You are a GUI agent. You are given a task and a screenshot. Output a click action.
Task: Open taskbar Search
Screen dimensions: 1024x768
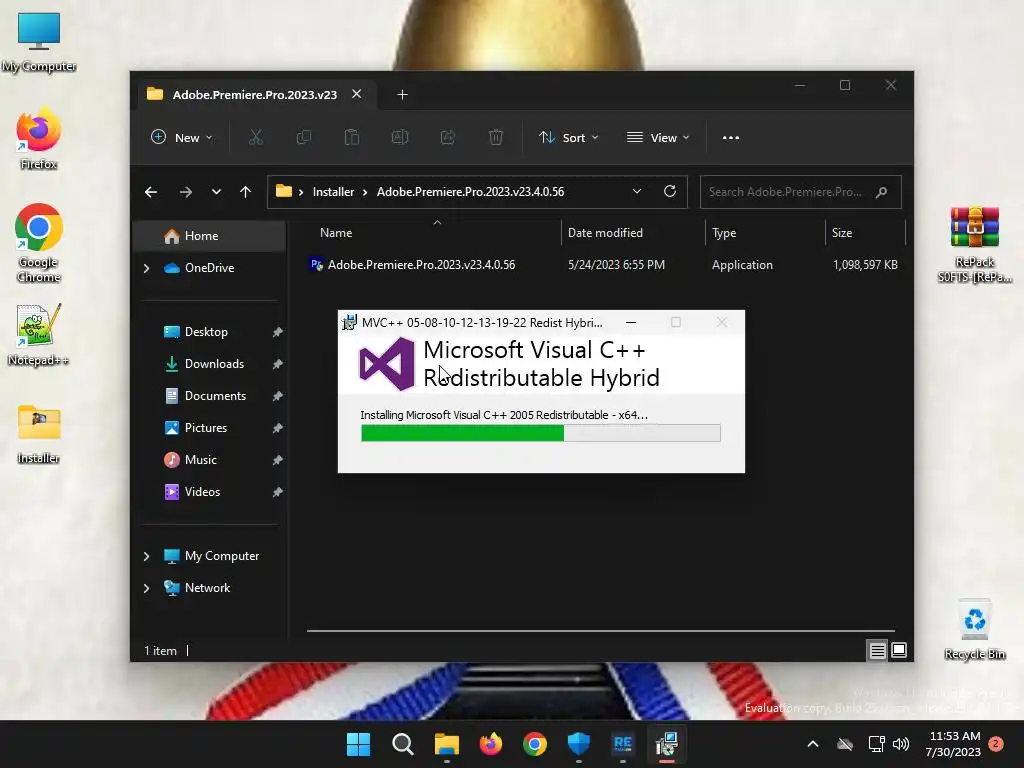[x=402, y=744]
